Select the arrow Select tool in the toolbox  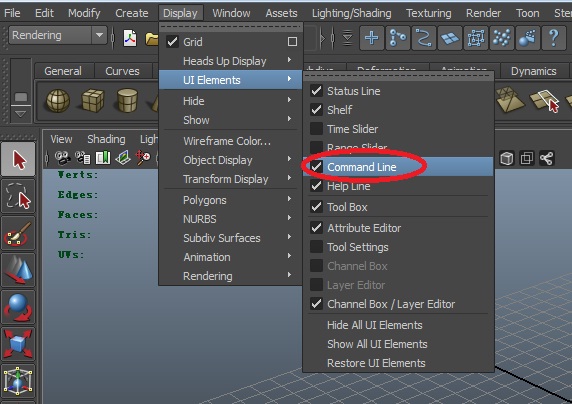pyautogui.click(x=18, y=159)
